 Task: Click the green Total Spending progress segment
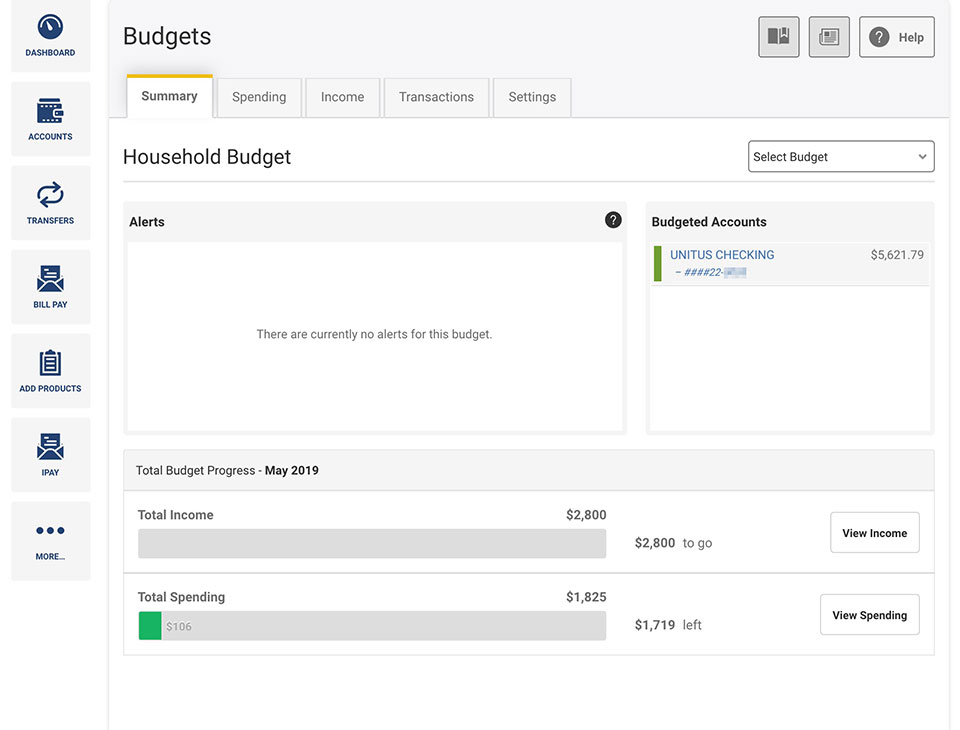coord(150,625)
